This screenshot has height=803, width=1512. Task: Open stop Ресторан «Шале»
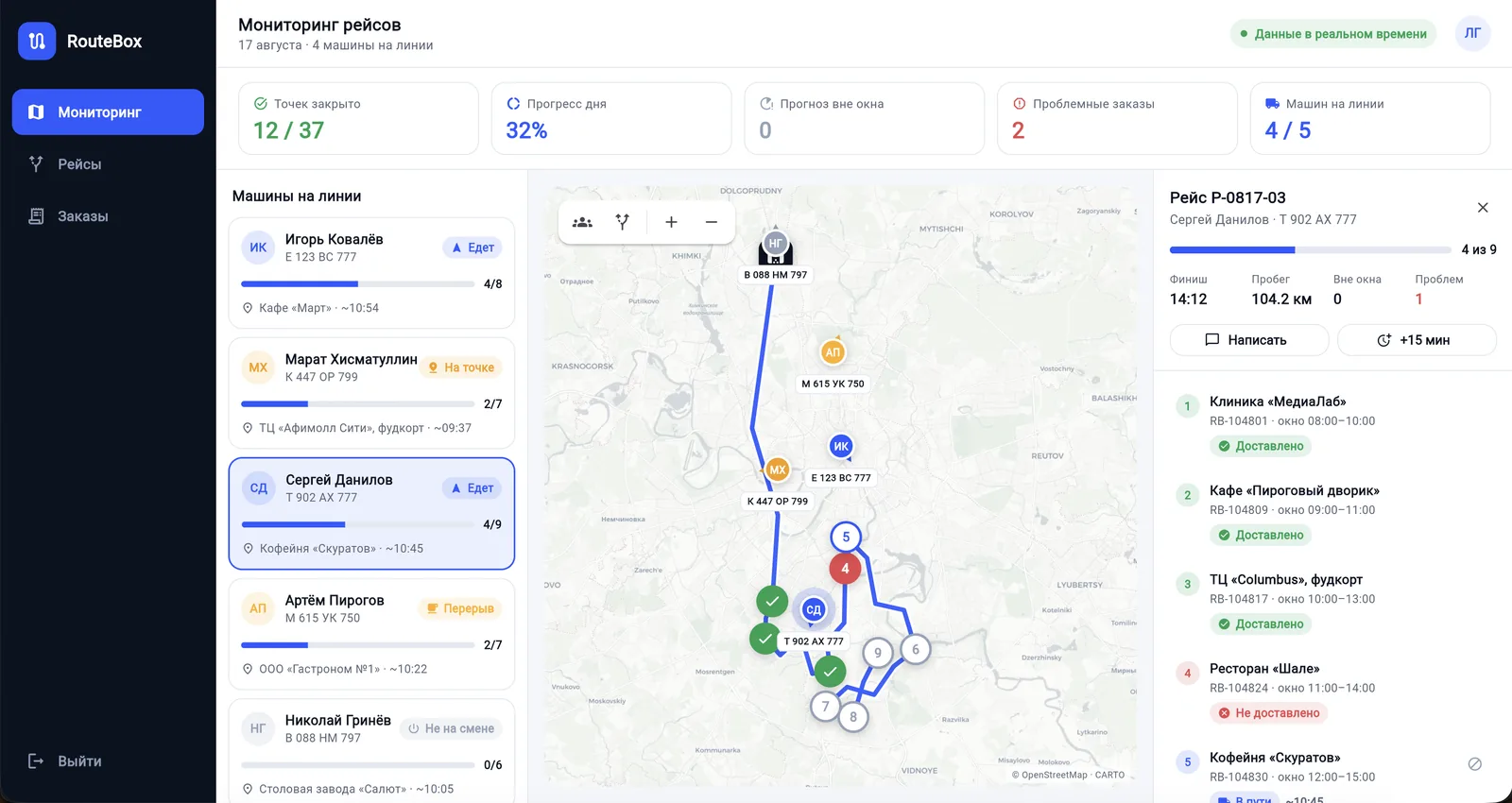pos(1332,691)
